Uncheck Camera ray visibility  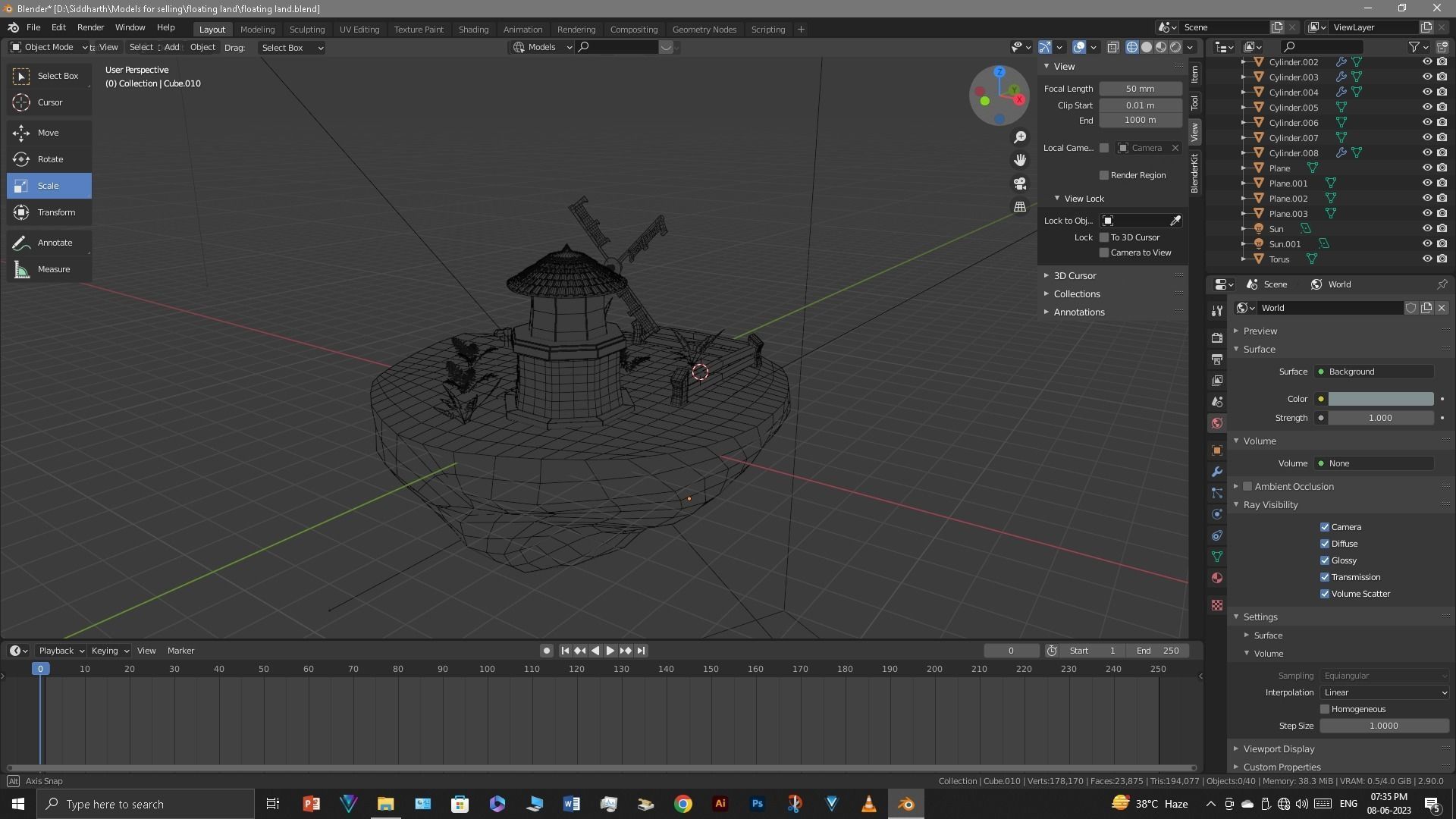[x=1325, y=527]
